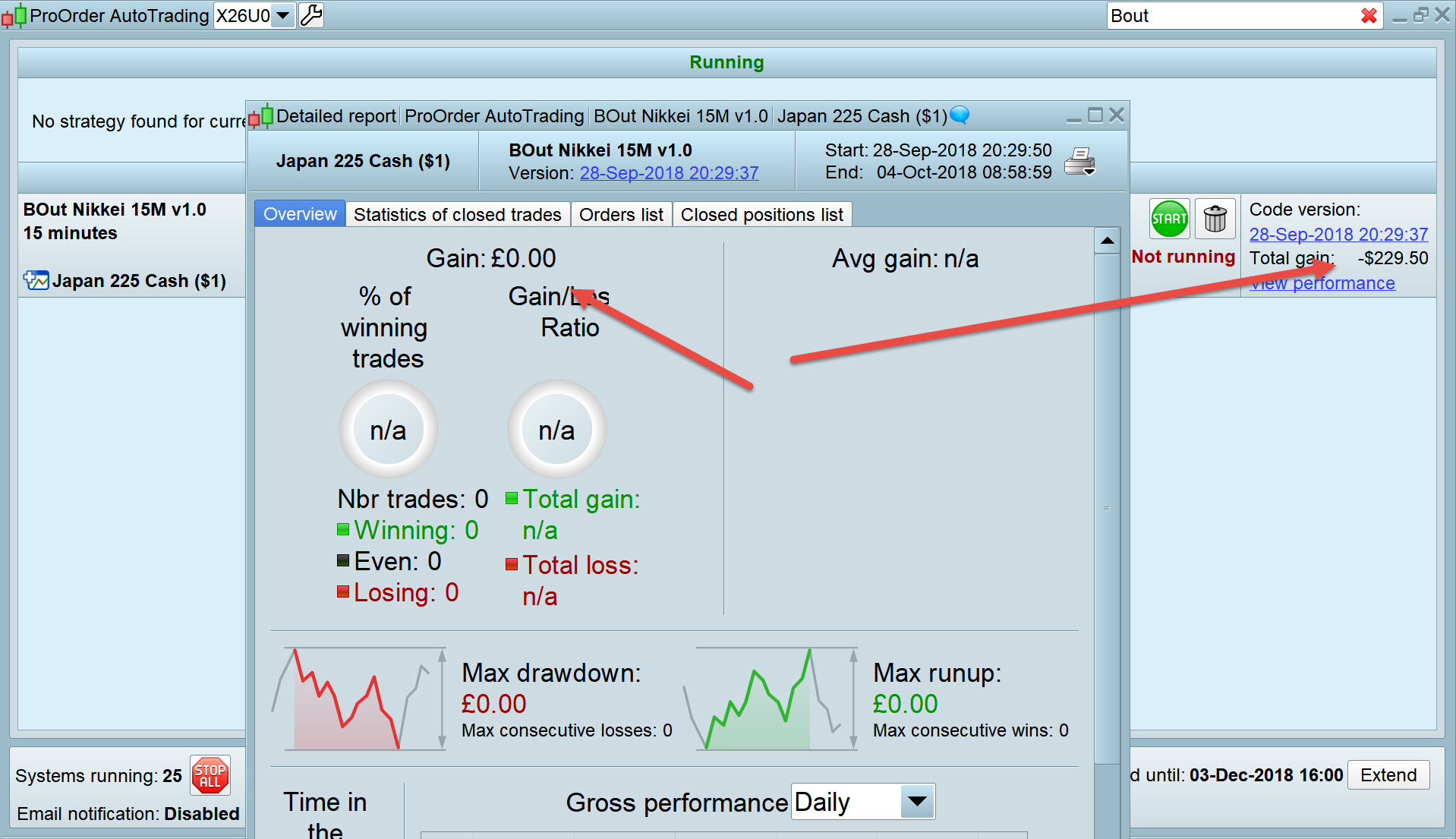
Task: Open Statistics of closed trades tab
Action: pyautogui.click(x=458, y=215)
